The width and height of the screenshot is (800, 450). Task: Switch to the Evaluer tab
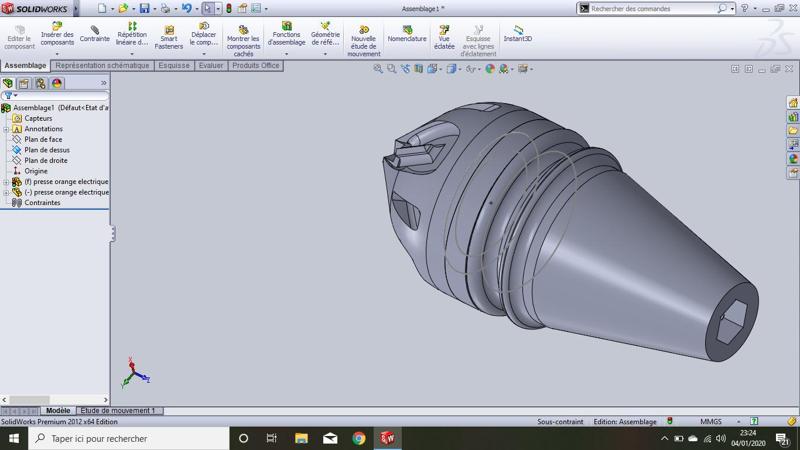tap(211, 66)
